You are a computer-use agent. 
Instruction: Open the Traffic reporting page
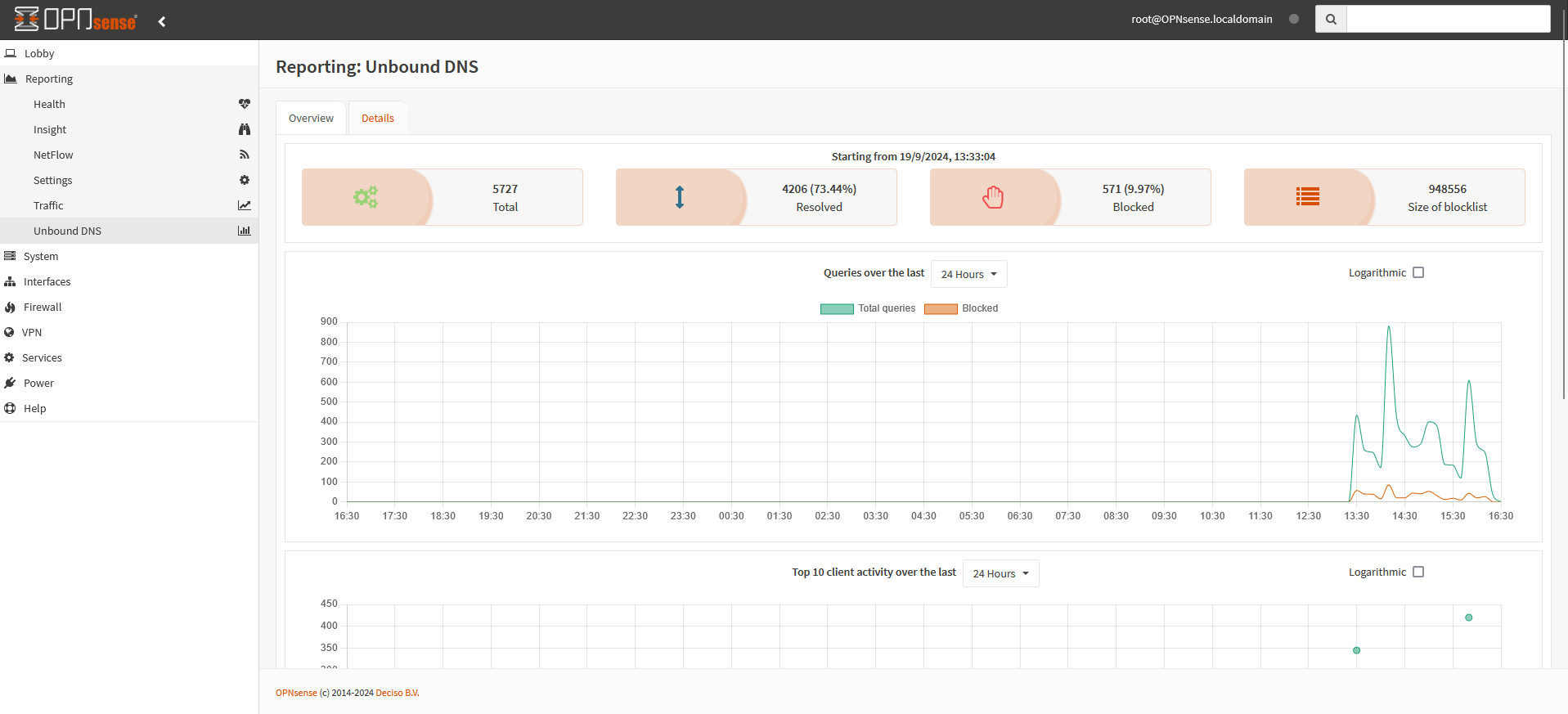click(129, 205)
